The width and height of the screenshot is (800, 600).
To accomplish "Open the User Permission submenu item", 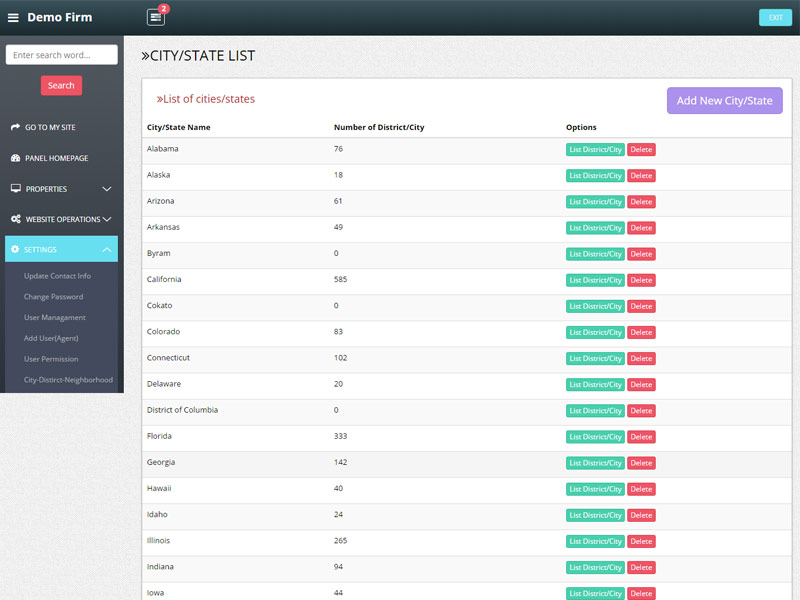I will point(51,359).
